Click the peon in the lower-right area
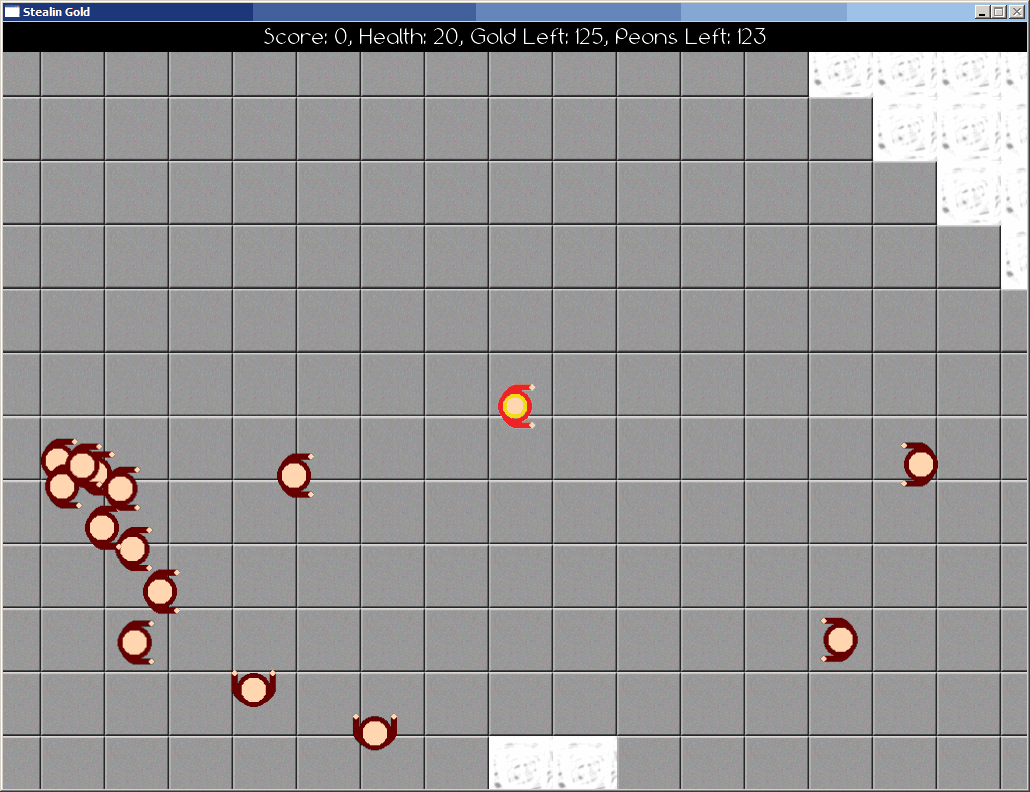The height and width of the screenshot is (792, 1030). [x=839, y=639]
